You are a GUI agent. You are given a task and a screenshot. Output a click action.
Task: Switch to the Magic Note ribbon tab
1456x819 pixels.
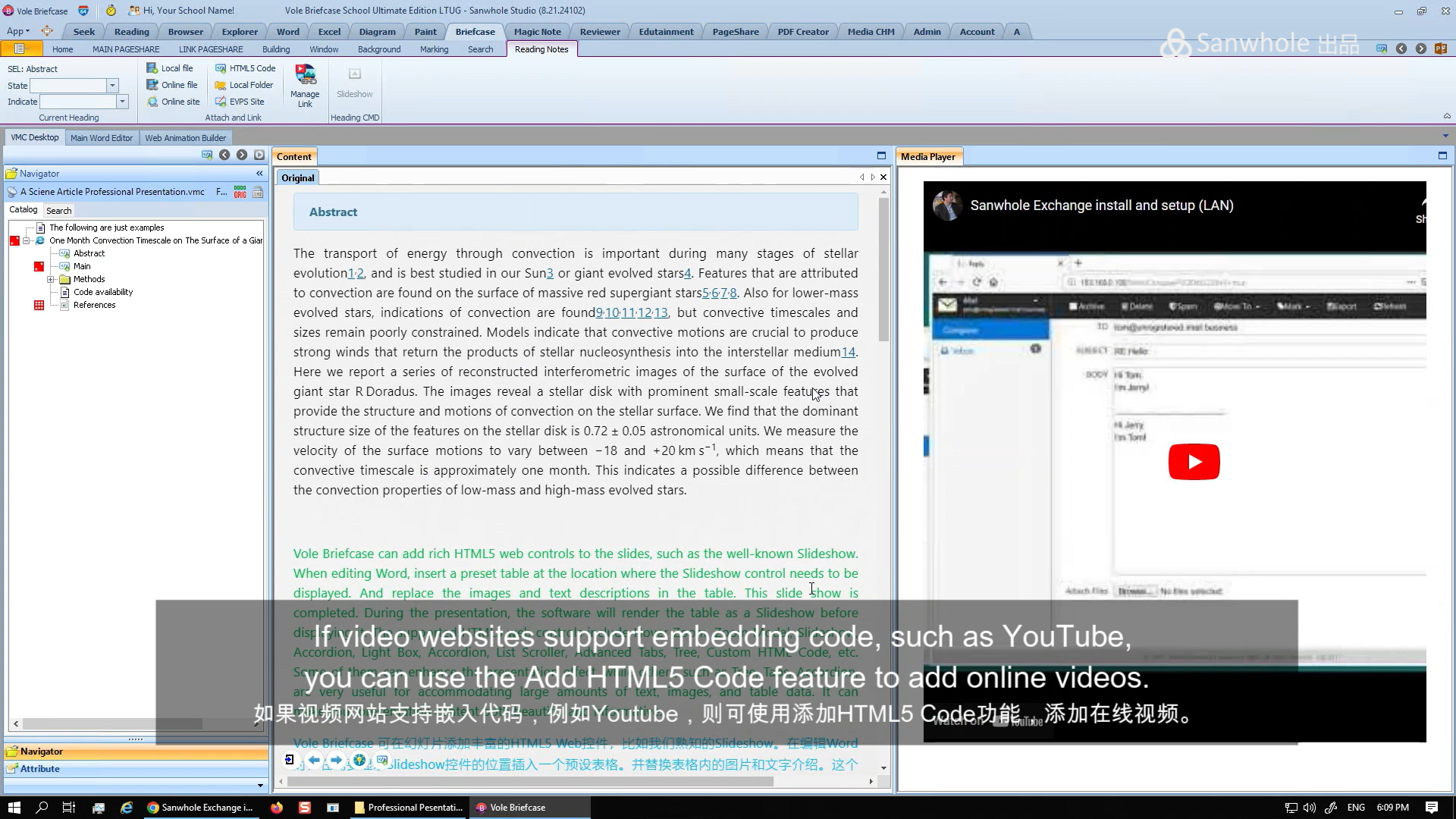click(537, 32)
